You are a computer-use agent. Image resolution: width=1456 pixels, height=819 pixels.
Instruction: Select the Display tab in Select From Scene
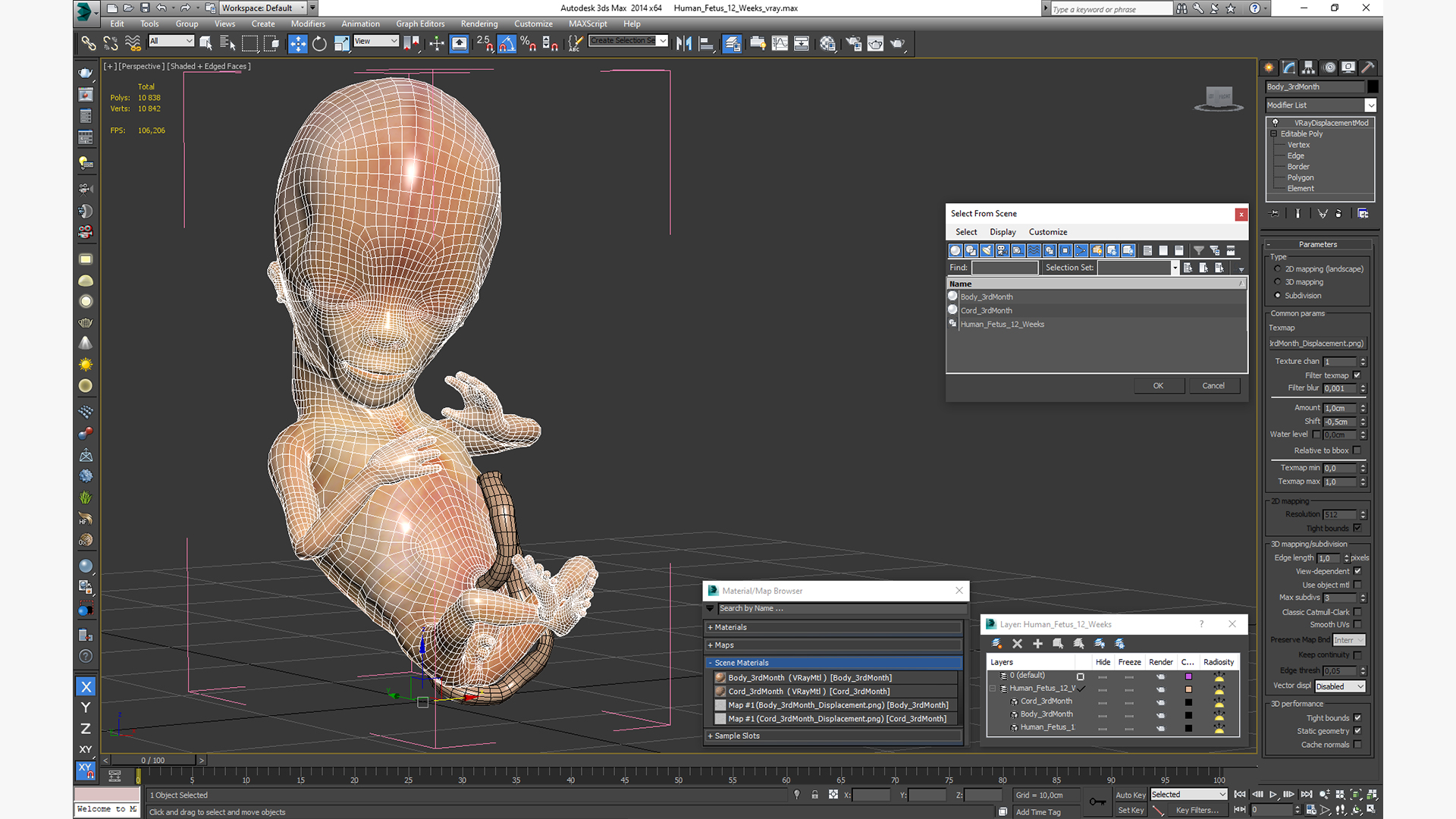(x=1001, y=231)
